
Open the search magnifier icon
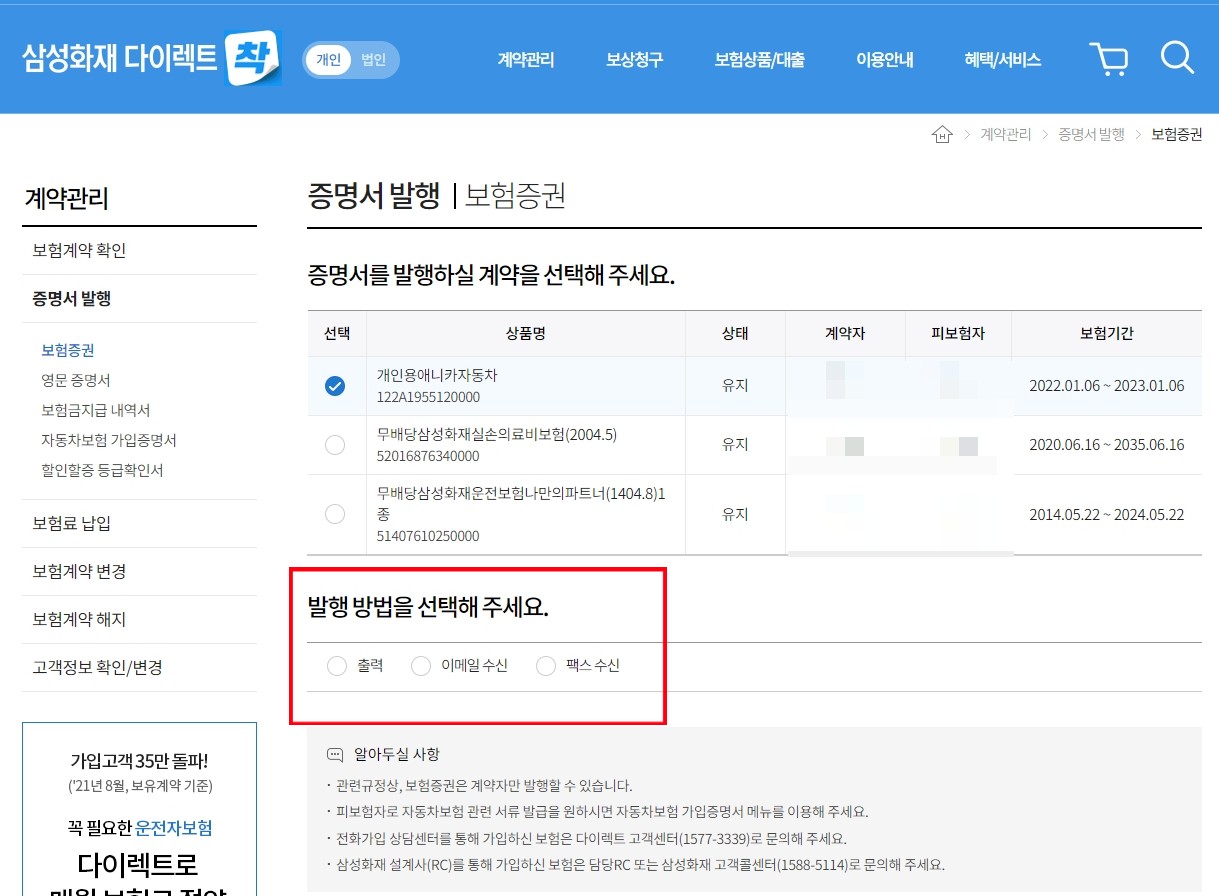pyautogui.click(x=1177, y=58)
